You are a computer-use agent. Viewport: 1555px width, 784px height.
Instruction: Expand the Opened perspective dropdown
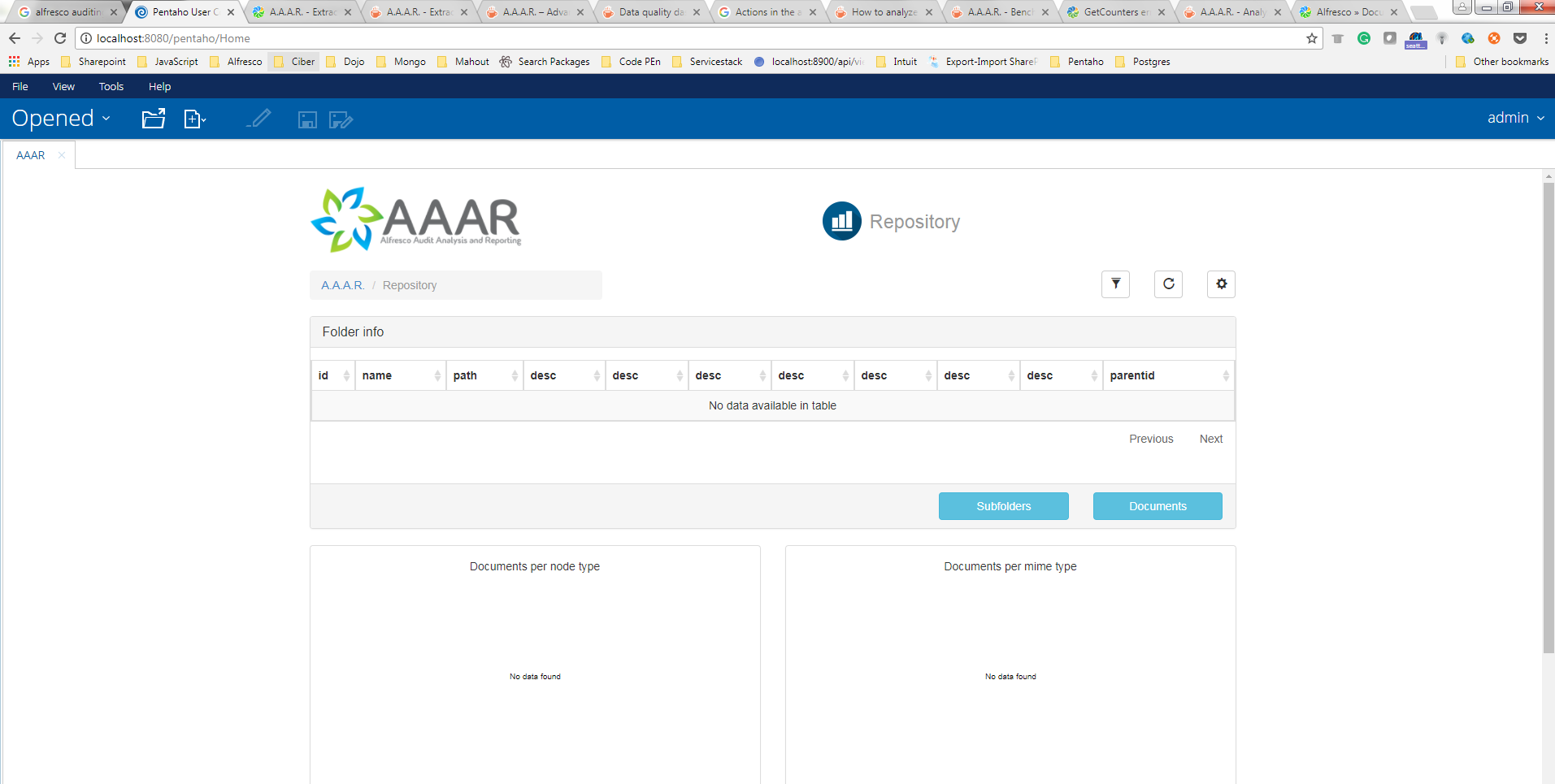(x=61, y=119)
